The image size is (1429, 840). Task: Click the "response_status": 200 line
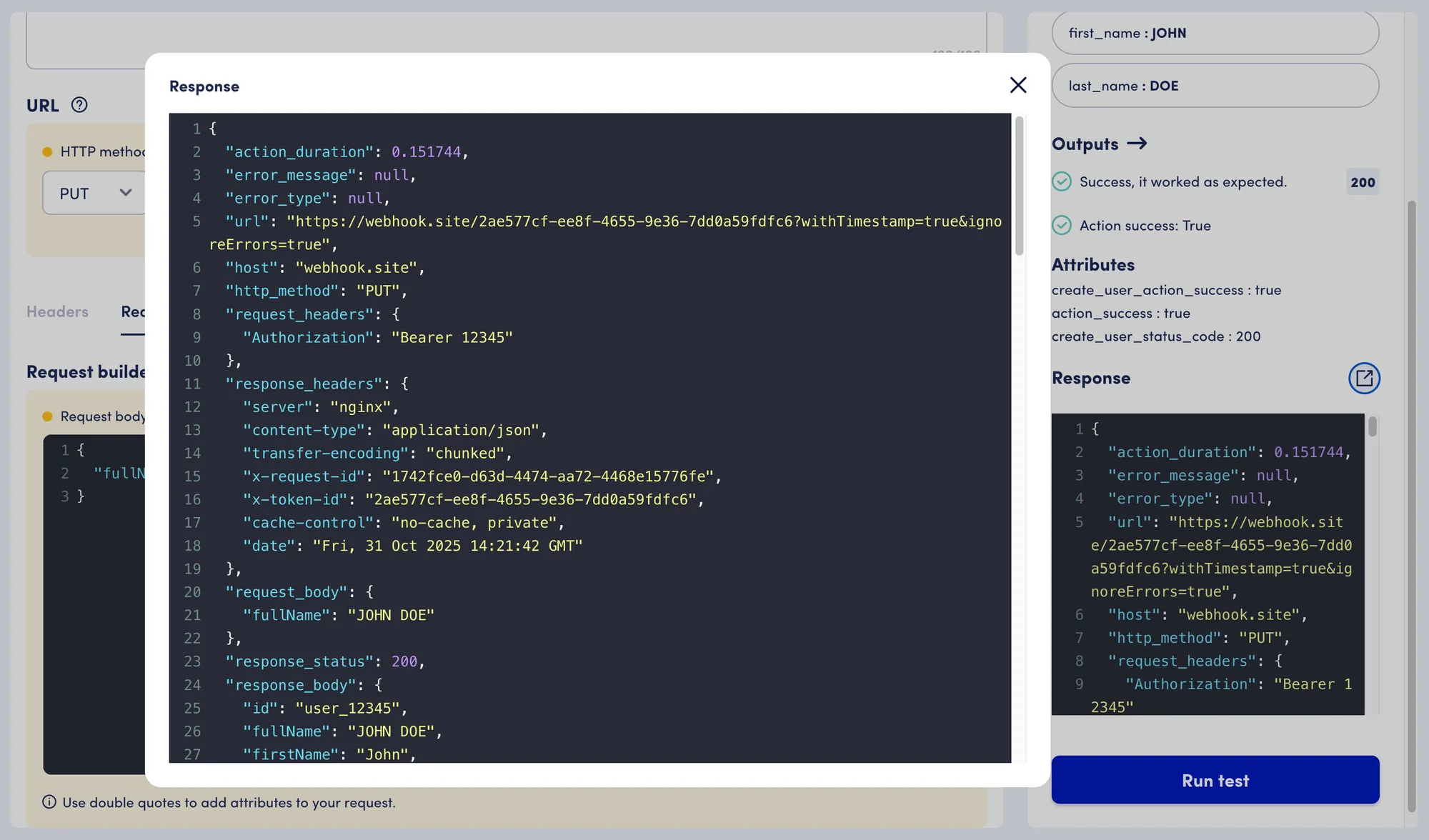(x=325, y=661)
